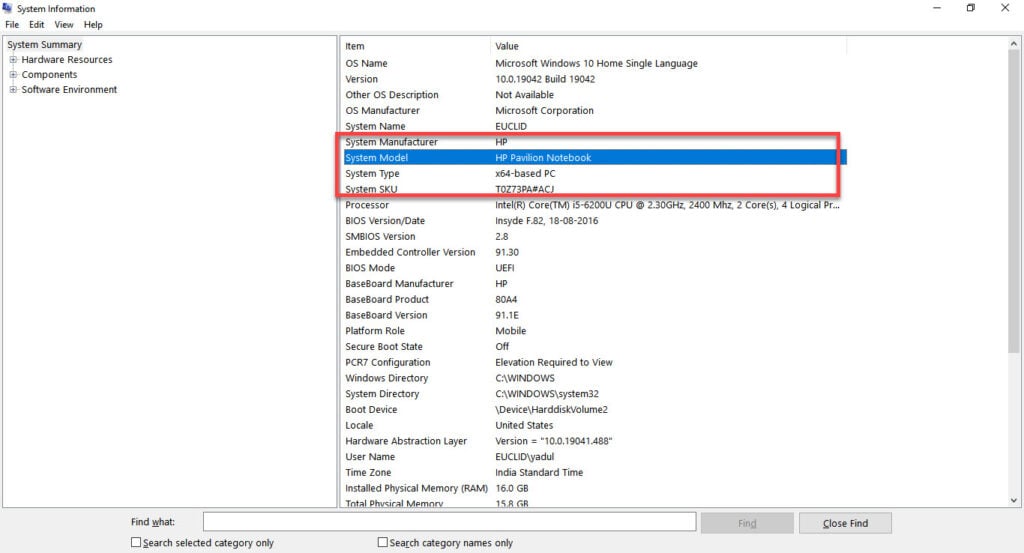
Task: Select the highlighted System Model row
Action: (x=595, y=157)
